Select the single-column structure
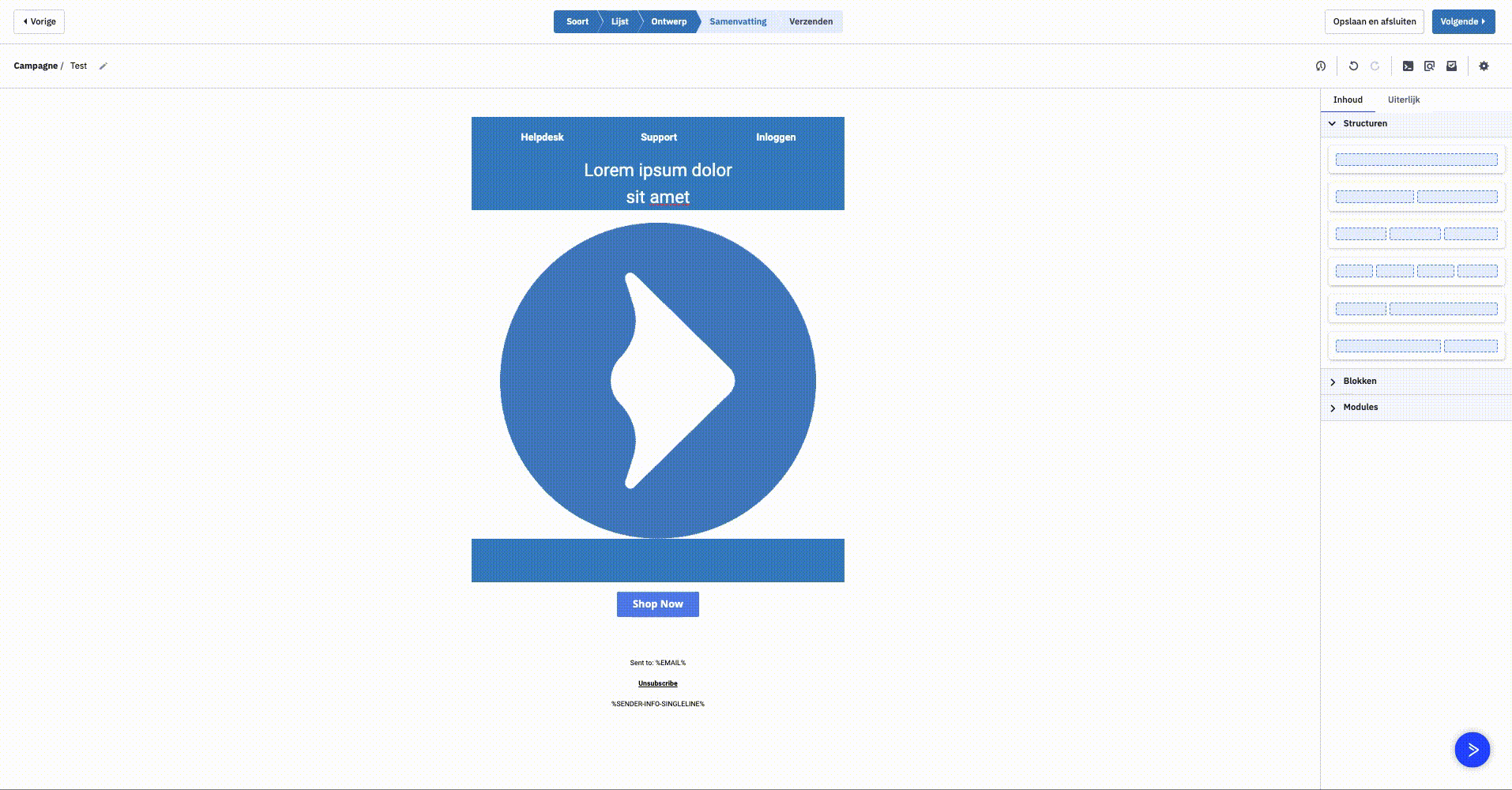Image resolution: width=1512 pixels, height=790 pixels. pos(1416,160)
